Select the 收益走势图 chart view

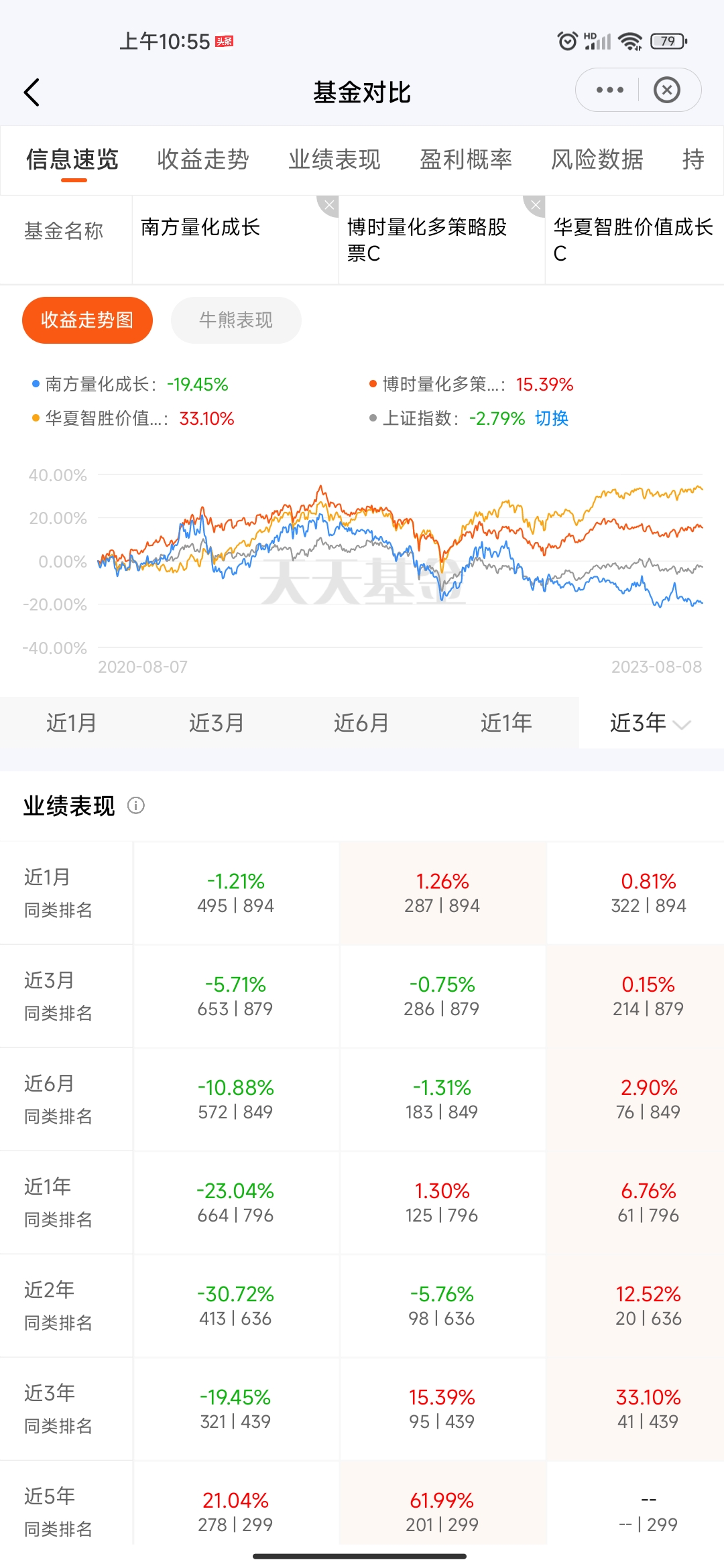(x=86, y=320)
